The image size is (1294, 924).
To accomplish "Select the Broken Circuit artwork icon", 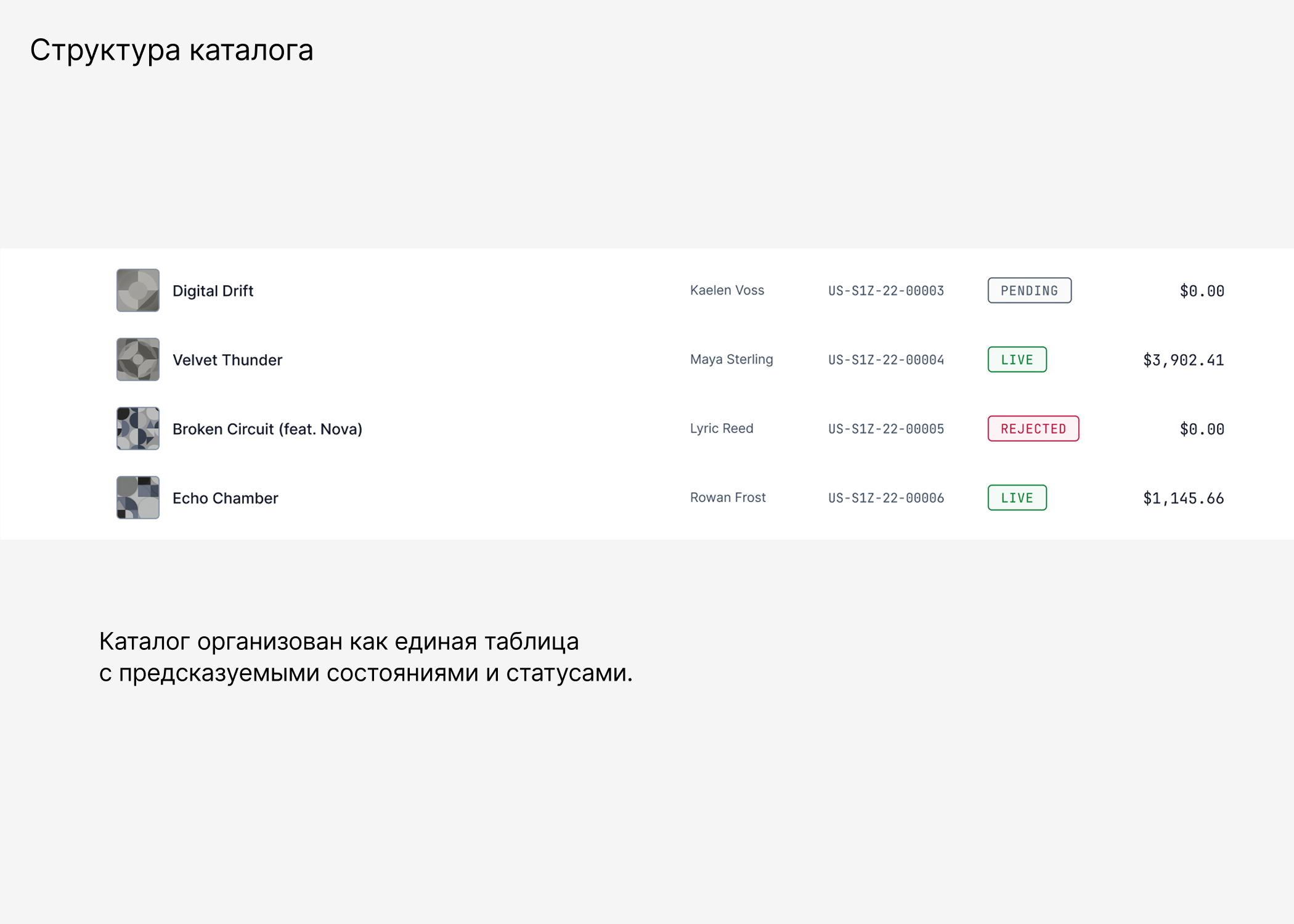I will click(137, 428).
